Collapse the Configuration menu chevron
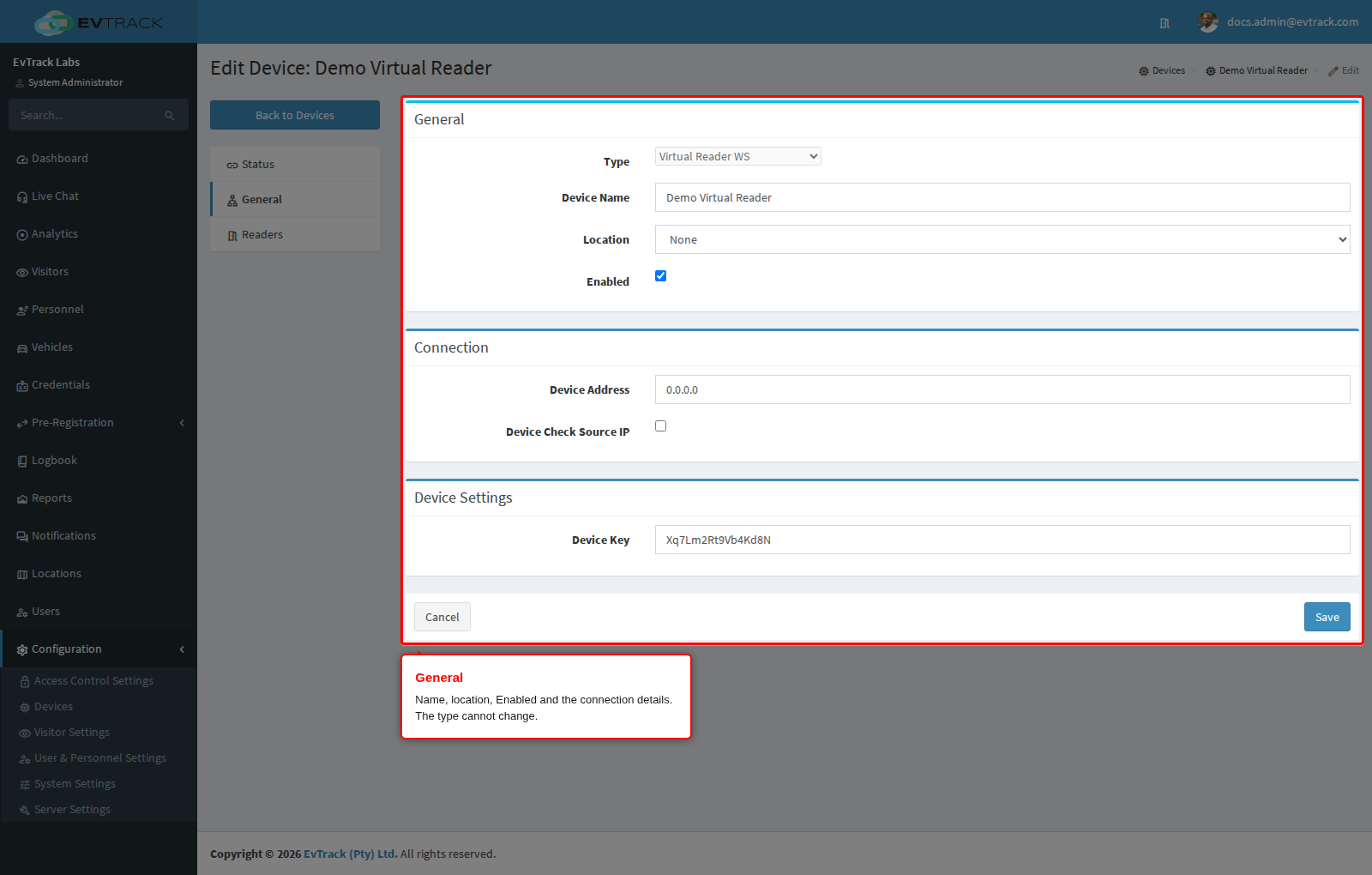The width and height of the screenshot is (1372, 875). click(182, 649)
